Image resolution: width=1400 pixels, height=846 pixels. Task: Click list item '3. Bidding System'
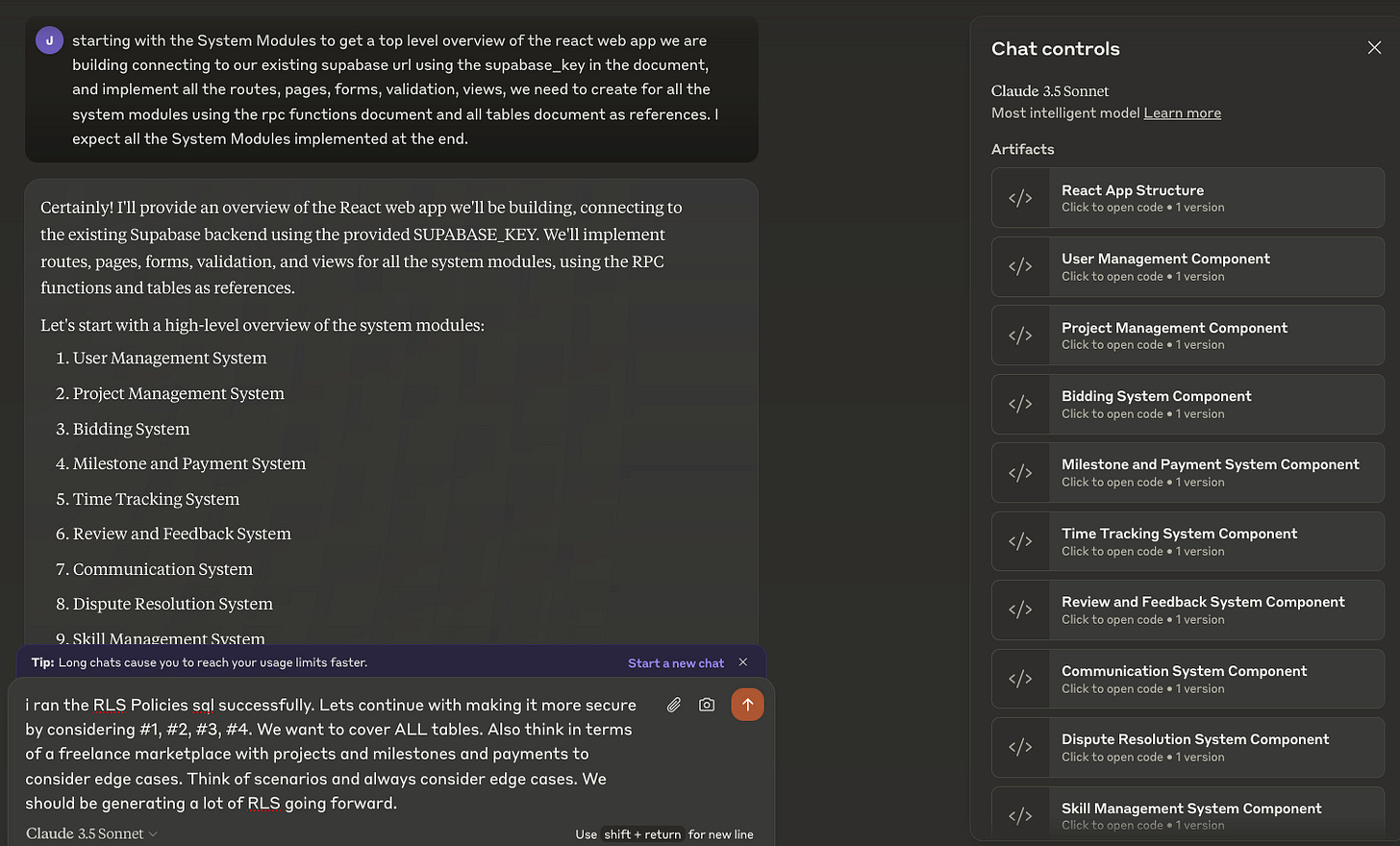[x=122, y=429]
